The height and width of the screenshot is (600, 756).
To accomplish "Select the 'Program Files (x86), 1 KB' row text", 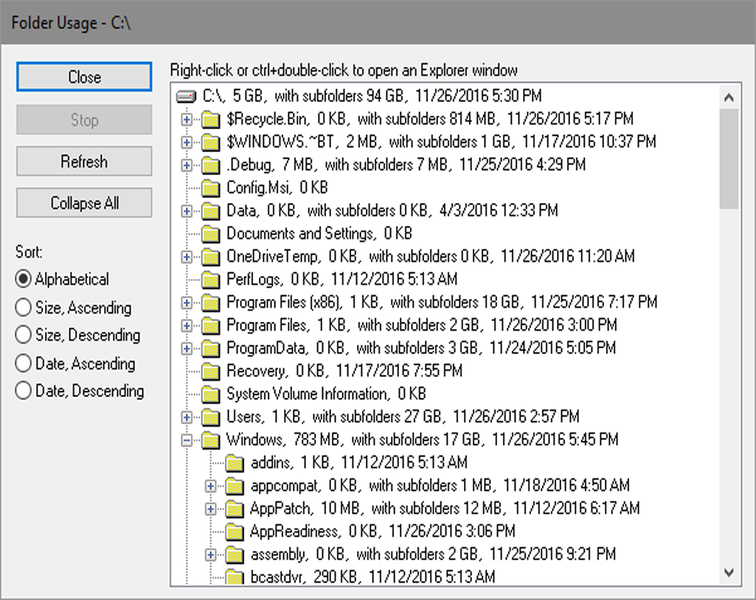I will pos(442,302).
